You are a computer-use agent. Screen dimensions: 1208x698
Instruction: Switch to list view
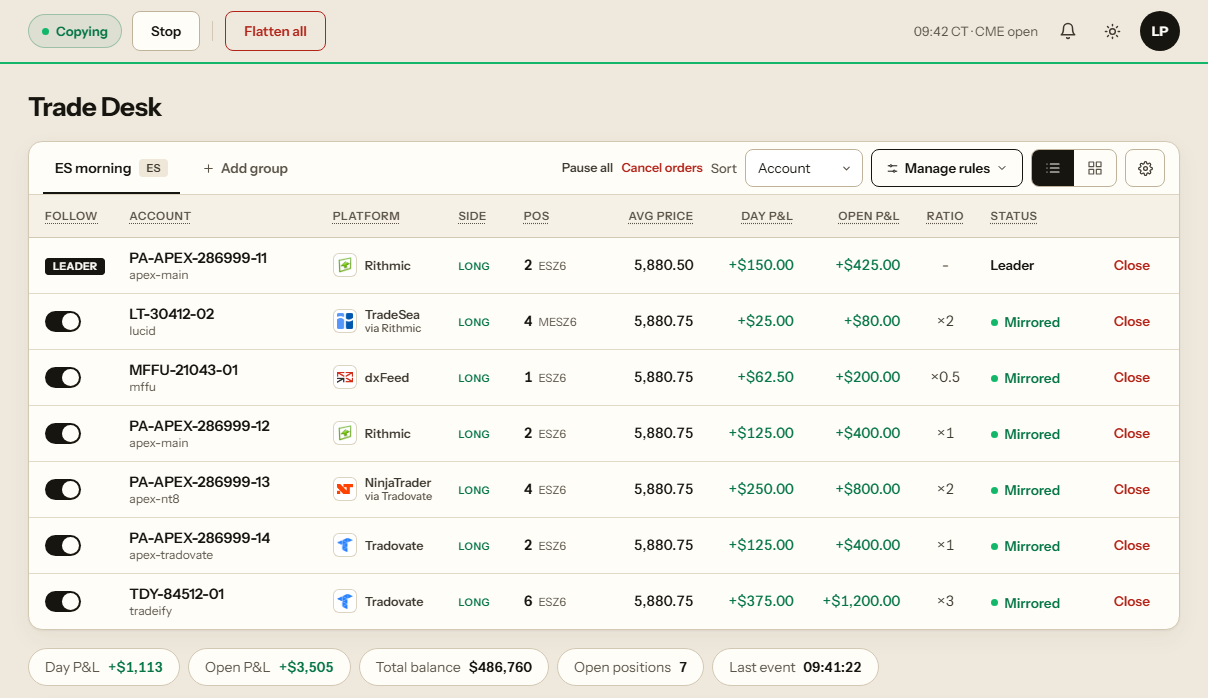[x=1053, y=168]
